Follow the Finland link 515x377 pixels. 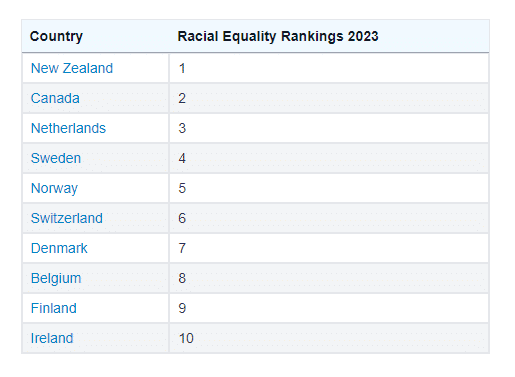click(x=53, y=308)
